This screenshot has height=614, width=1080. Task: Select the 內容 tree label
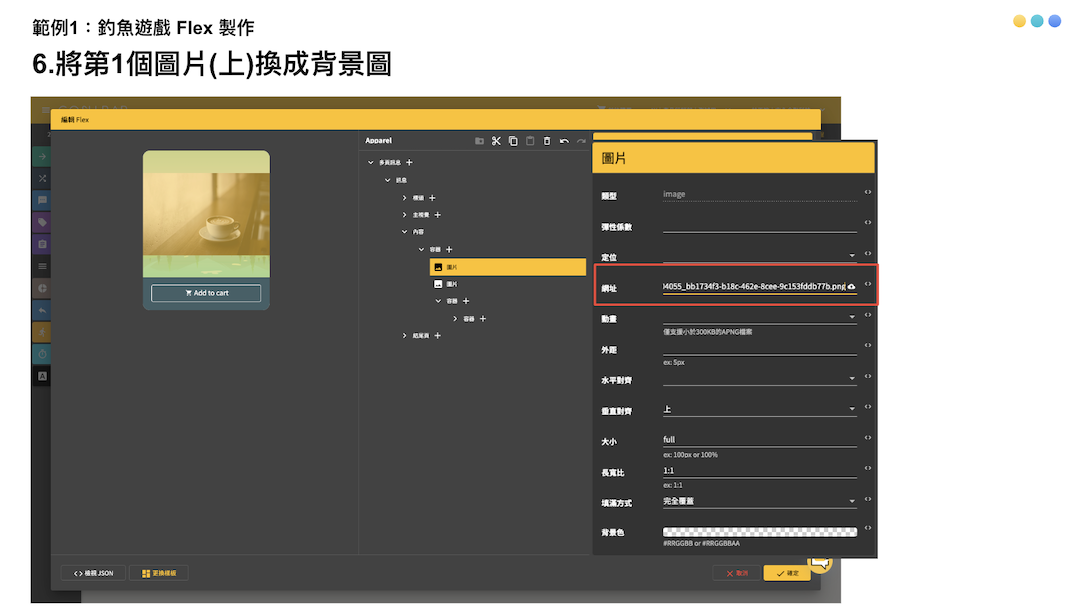pyautogui.click(x=418, y=232)
